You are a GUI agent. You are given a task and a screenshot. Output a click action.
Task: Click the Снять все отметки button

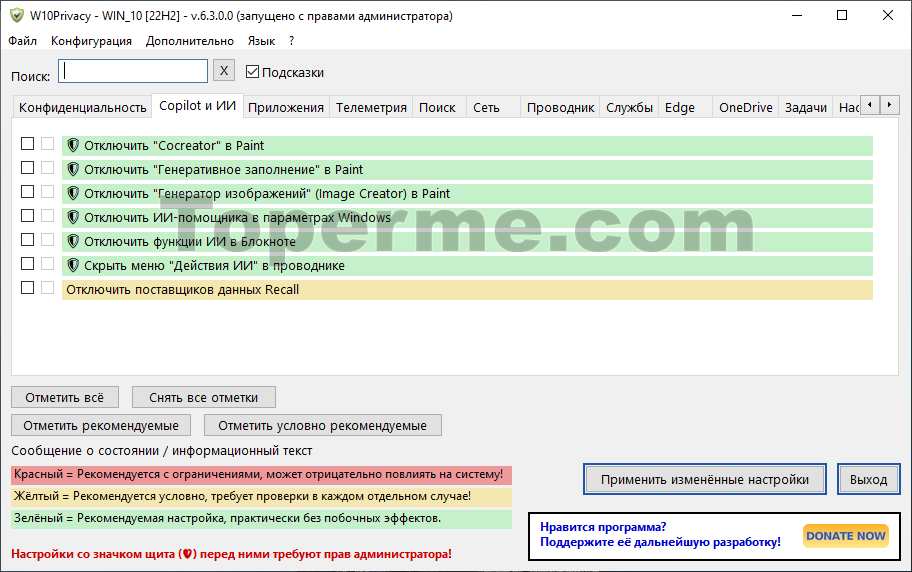tap(204, 397)
